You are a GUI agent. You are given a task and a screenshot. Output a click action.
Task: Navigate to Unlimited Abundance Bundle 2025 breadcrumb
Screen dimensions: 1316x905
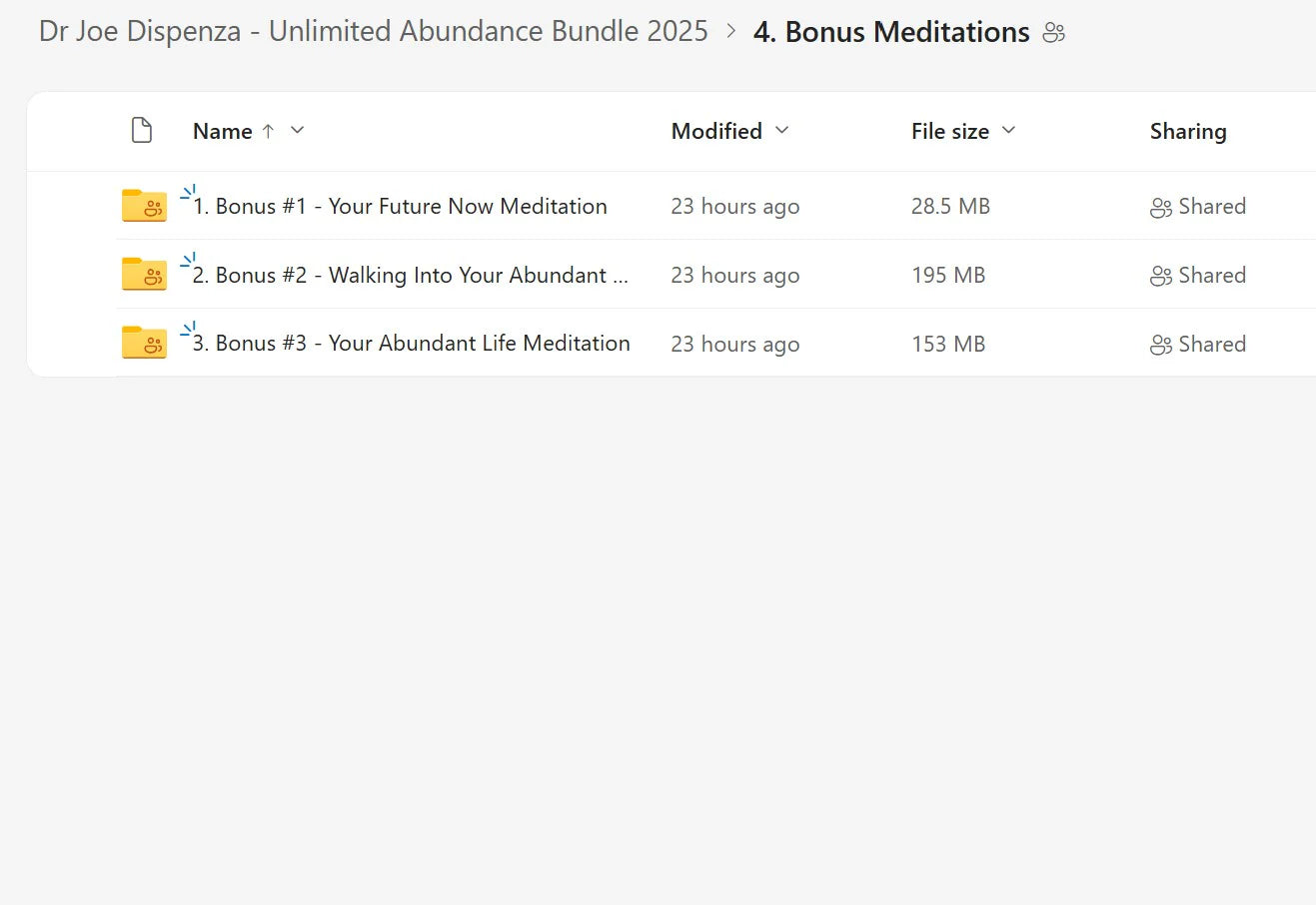[372, 31]
